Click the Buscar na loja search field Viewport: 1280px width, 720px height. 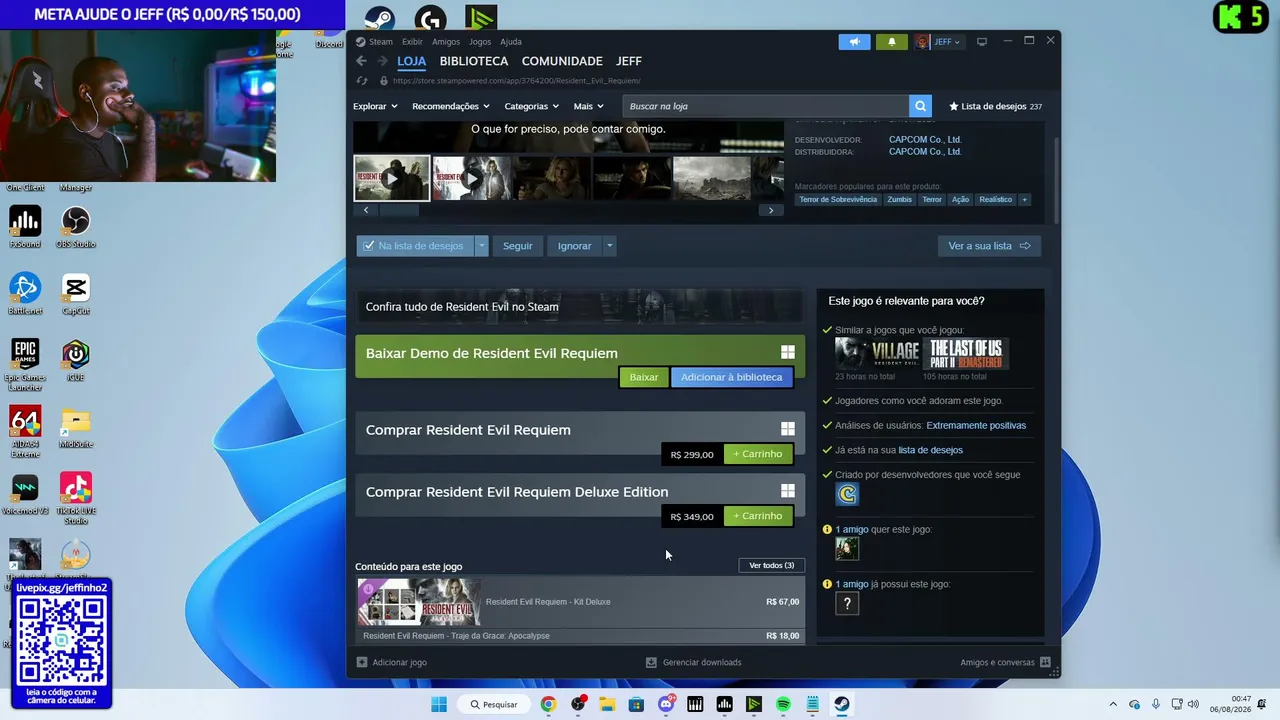[765, 106]
